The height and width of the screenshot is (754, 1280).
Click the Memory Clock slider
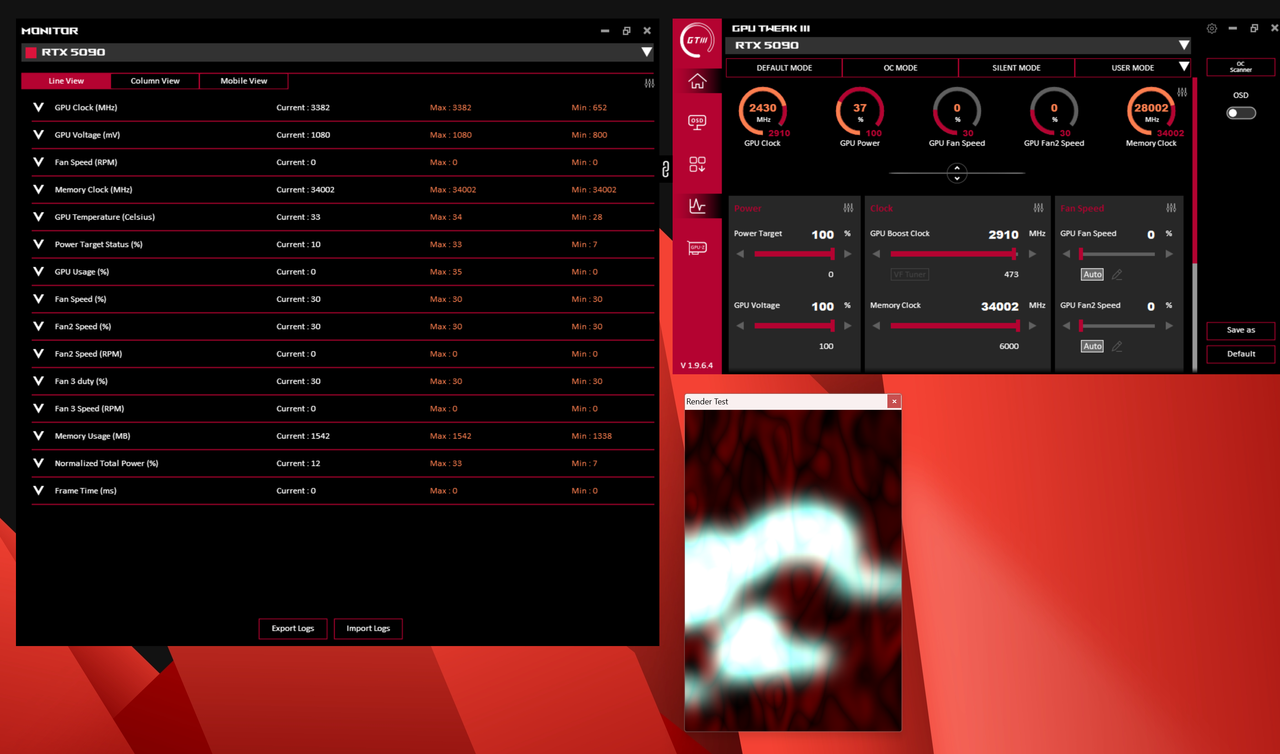click(954, 326)
